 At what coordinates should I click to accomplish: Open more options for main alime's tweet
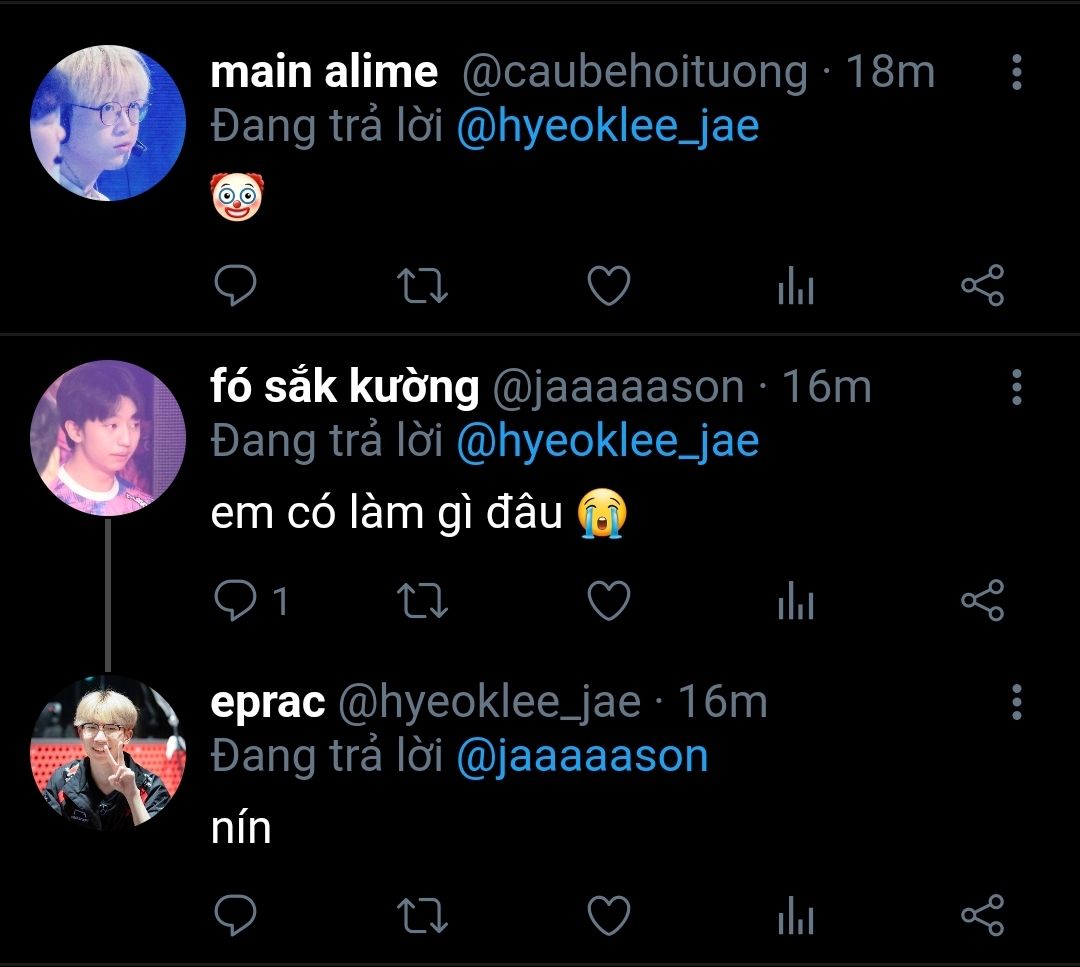[x=1017, y=72]
